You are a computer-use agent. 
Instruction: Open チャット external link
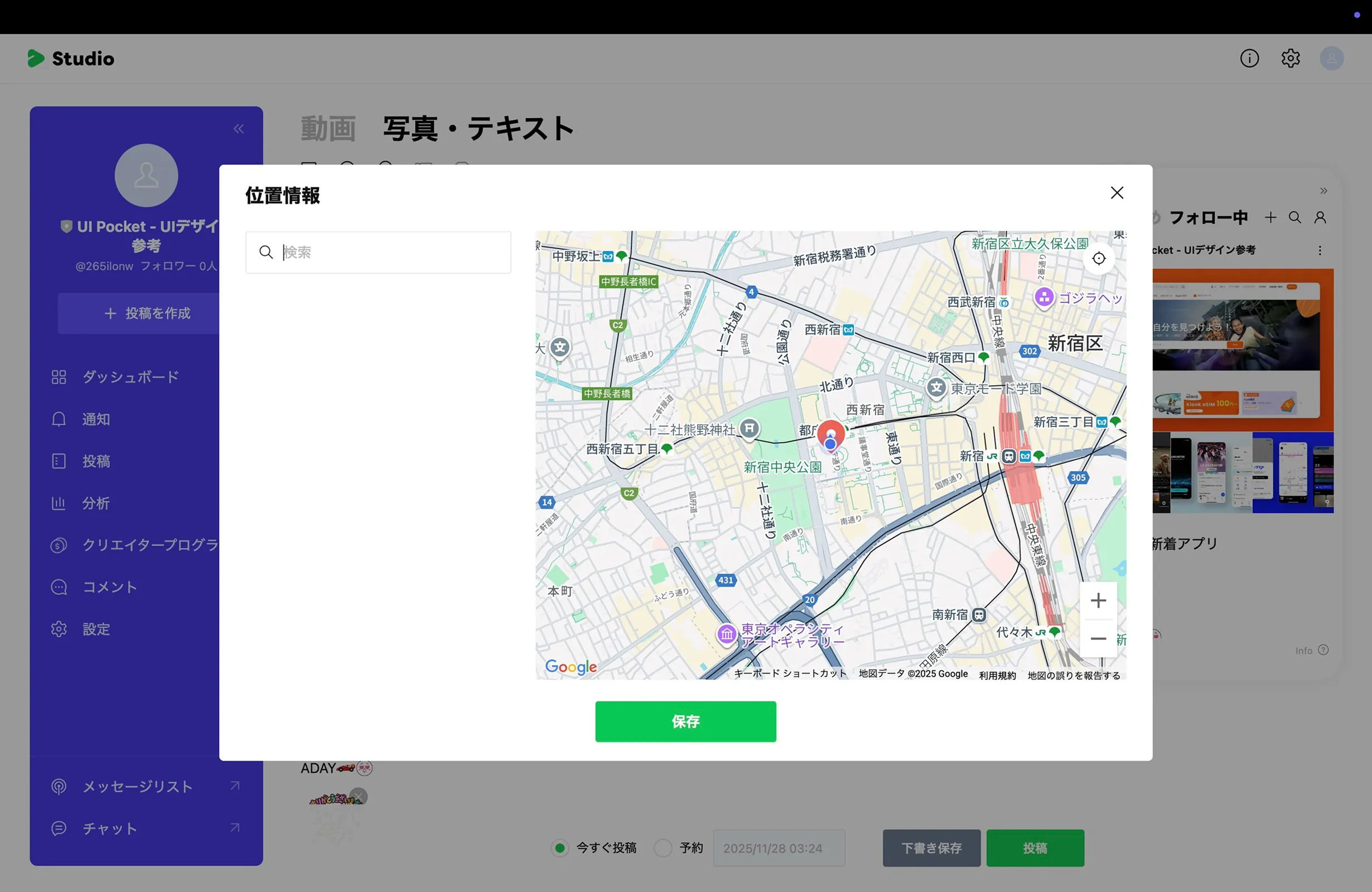[x=146, y=828]
